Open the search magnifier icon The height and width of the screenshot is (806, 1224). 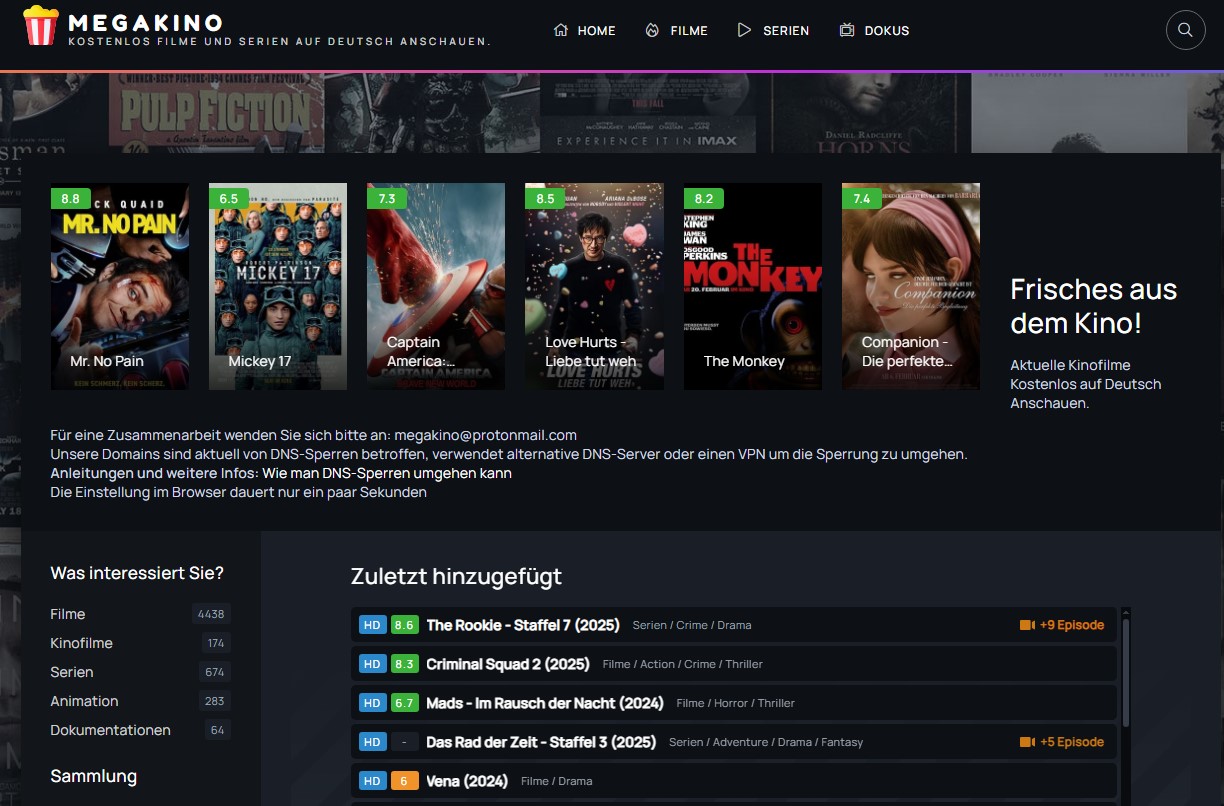tap(1185, 30)
